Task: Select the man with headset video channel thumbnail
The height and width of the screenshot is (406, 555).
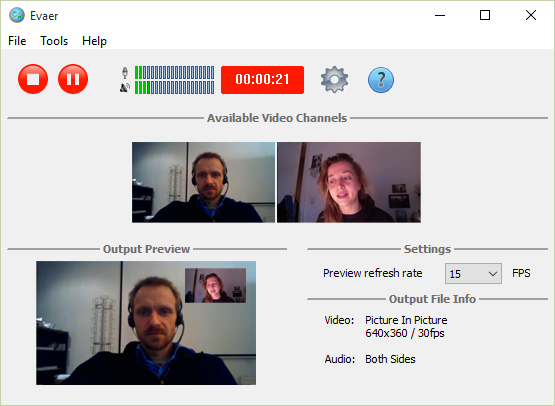Action: pyautogui.click(x=203, y=182)
